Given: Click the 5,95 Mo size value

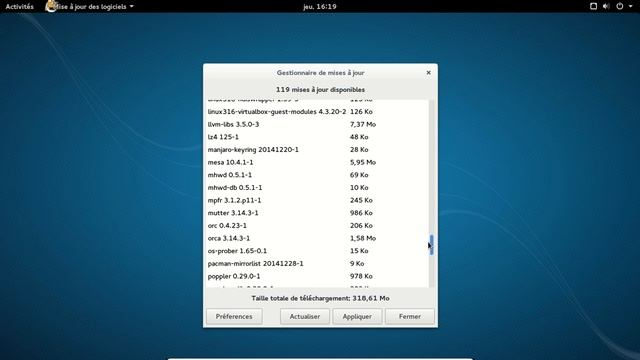Looking at the screenshot, I should 363,162.
